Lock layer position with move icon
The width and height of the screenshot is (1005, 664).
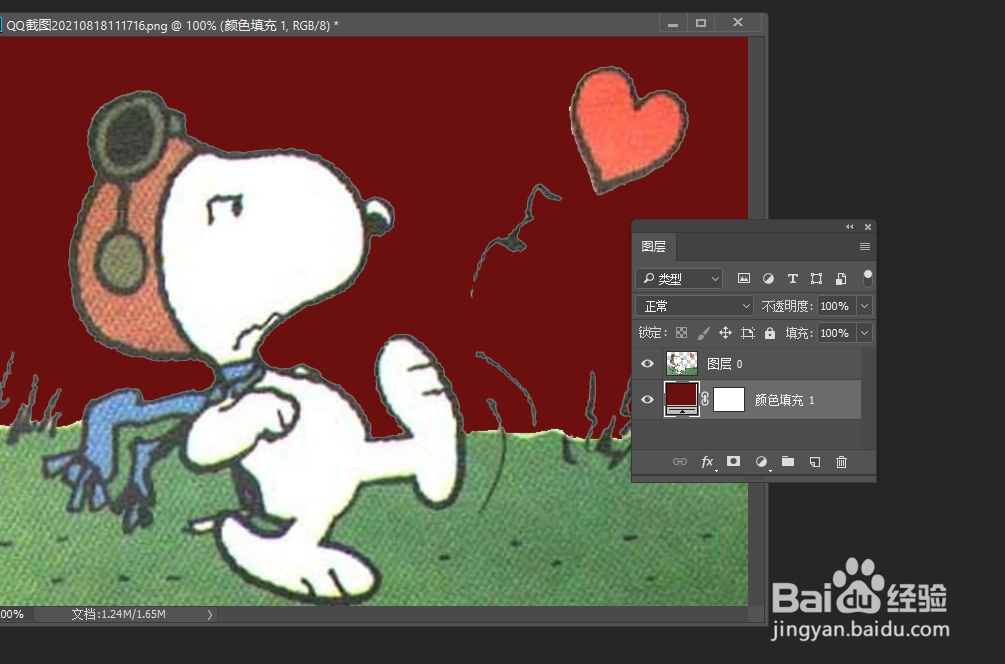pyautogui.click(x=725, y=333)
